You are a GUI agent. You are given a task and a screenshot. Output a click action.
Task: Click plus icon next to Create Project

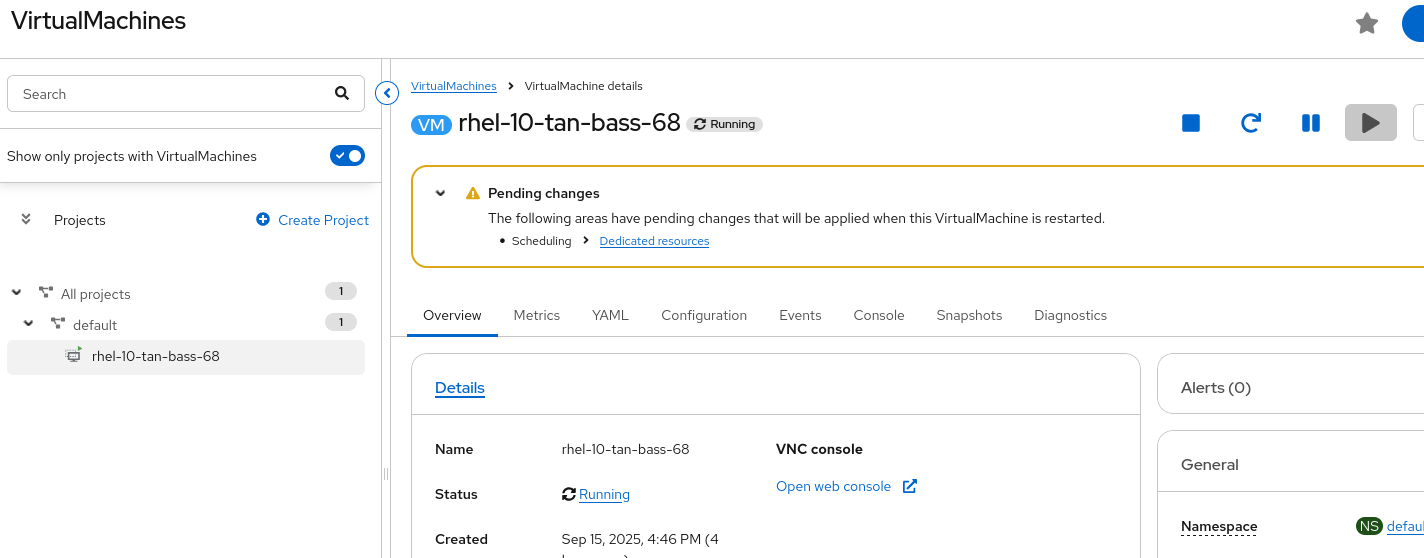[x=263, y=220]
